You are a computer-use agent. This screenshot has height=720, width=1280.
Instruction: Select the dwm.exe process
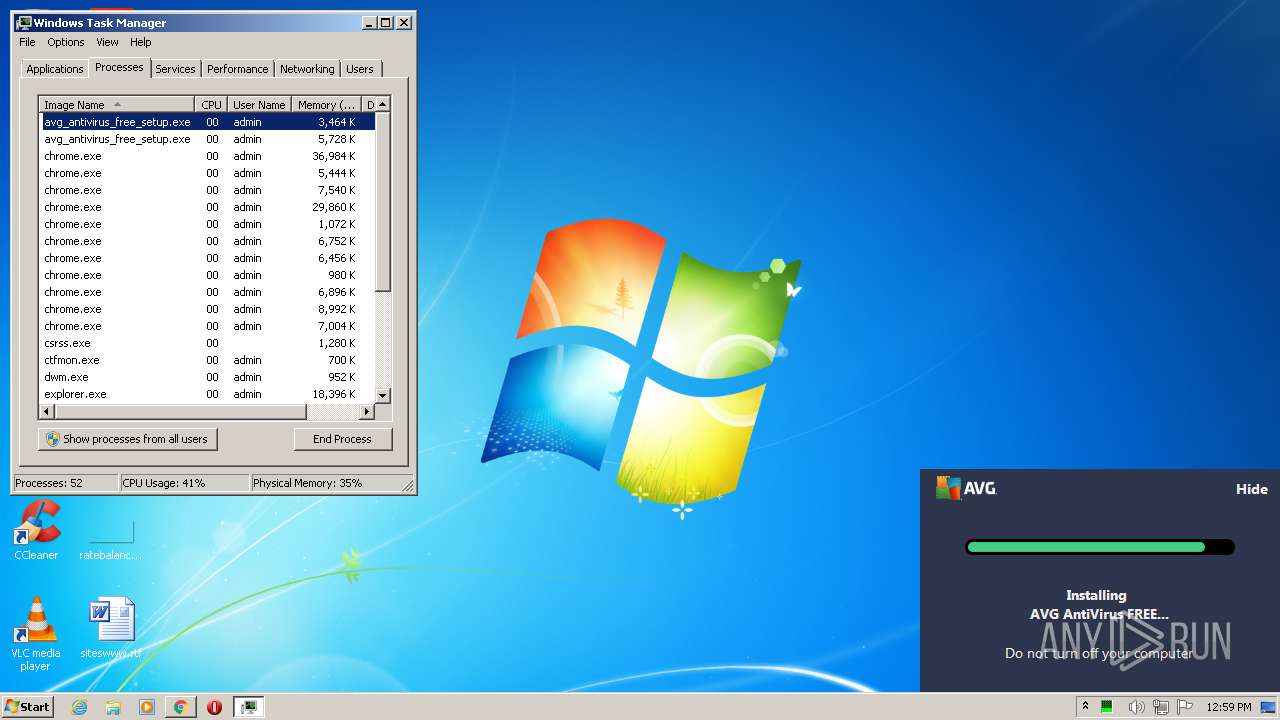pyautogui.click(x=208, y=377)
